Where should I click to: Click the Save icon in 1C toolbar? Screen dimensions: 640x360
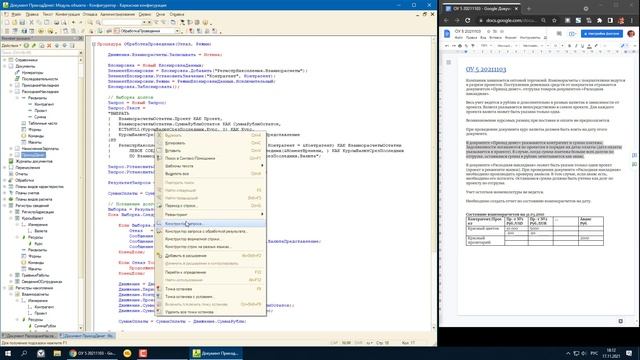(x=22, y=22)
